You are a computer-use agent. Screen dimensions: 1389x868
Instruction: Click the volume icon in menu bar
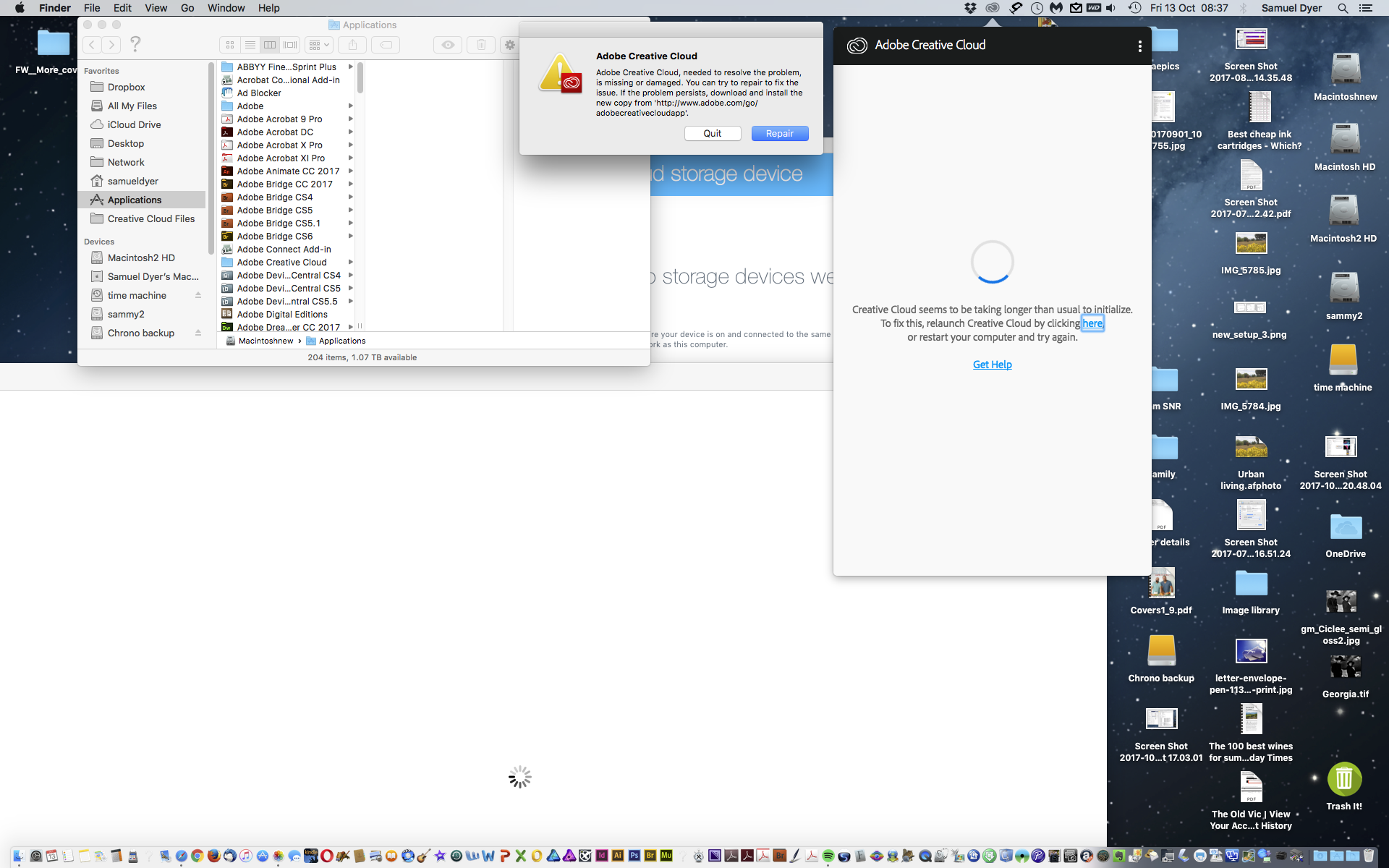(x=1110, y=8)
